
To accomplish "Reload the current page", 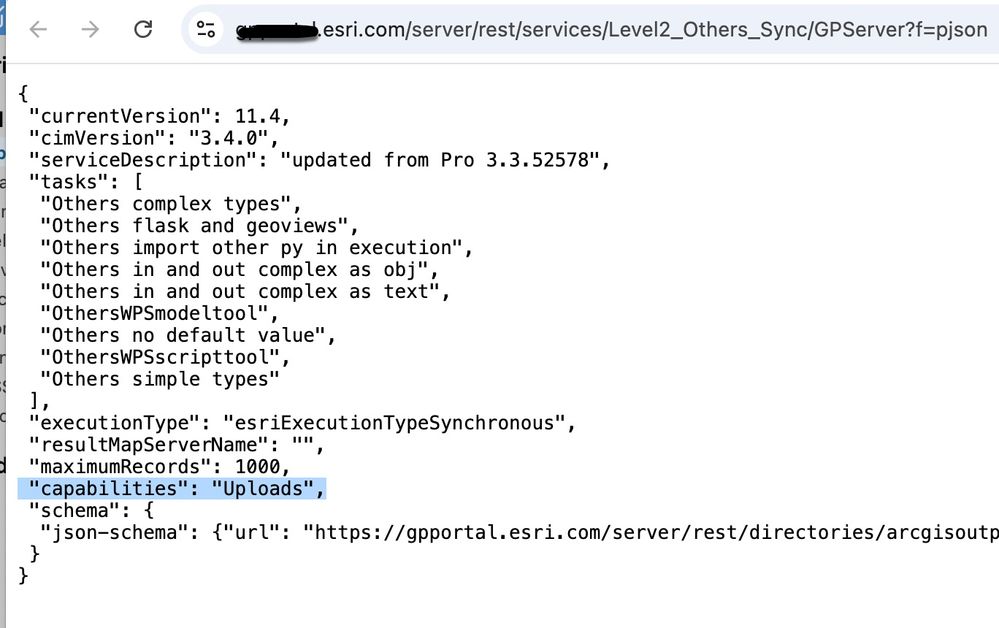I will coord(143,29).
